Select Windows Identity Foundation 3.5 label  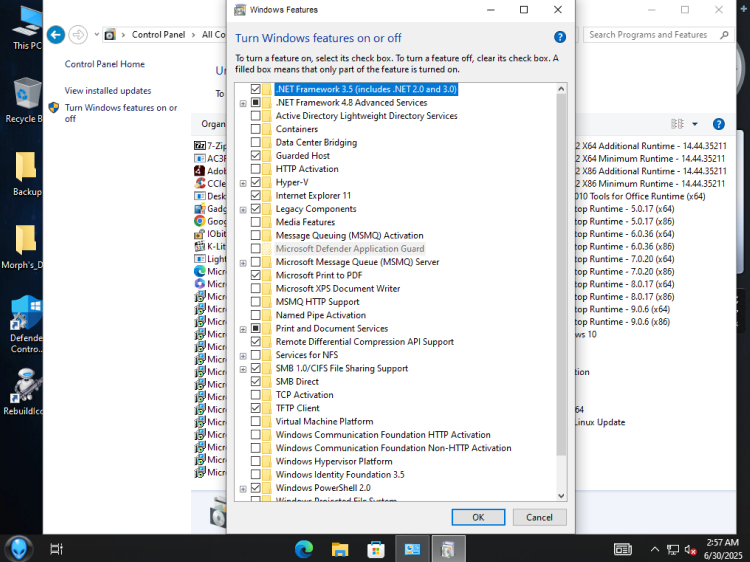(x=340, y=474)
